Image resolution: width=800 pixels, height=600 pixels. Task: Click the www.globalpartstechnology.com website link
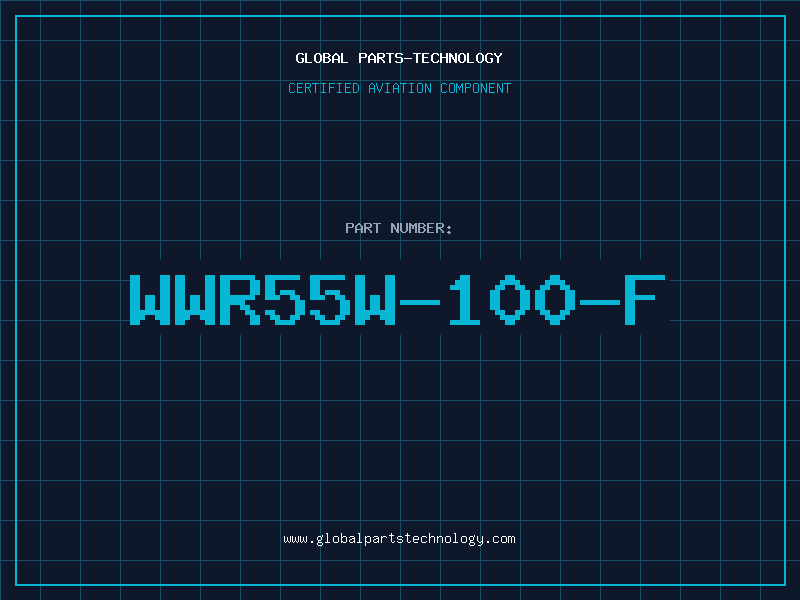pyautogui.click(x=399, y=539)
